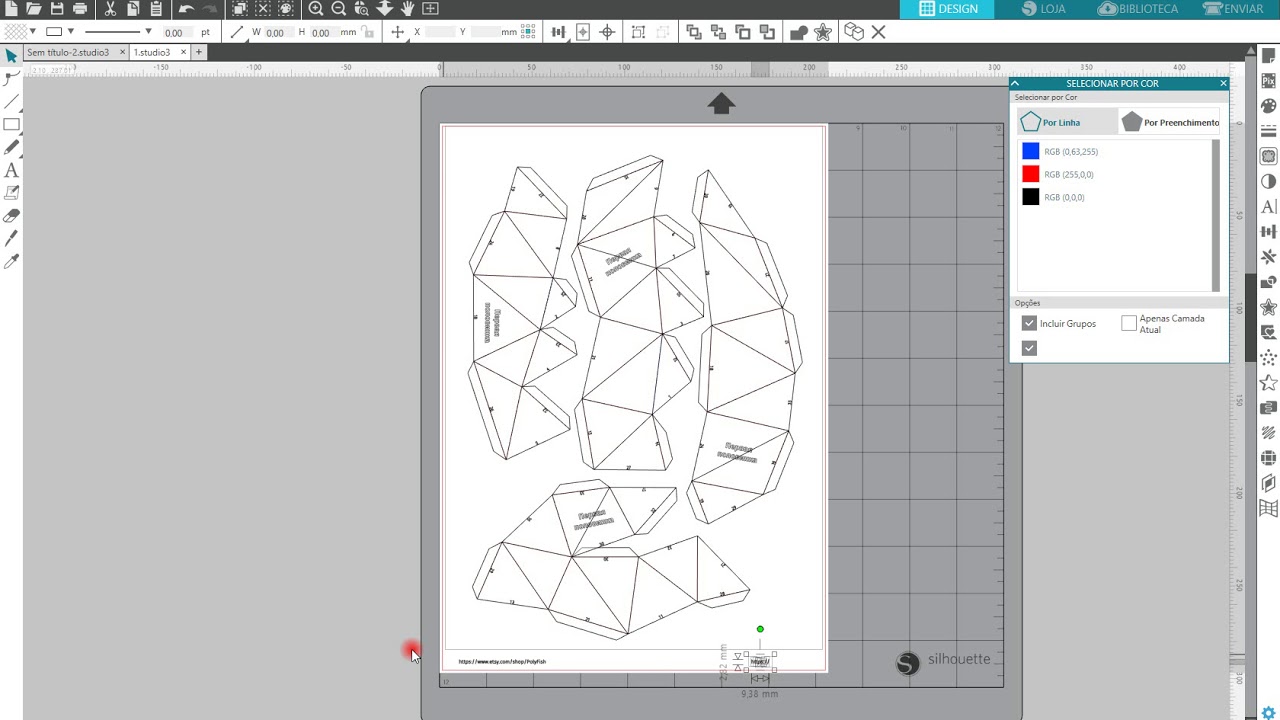This screenshot has width=1280, height=720.
Task: Fit page to window icon
Action: [431, 9]
